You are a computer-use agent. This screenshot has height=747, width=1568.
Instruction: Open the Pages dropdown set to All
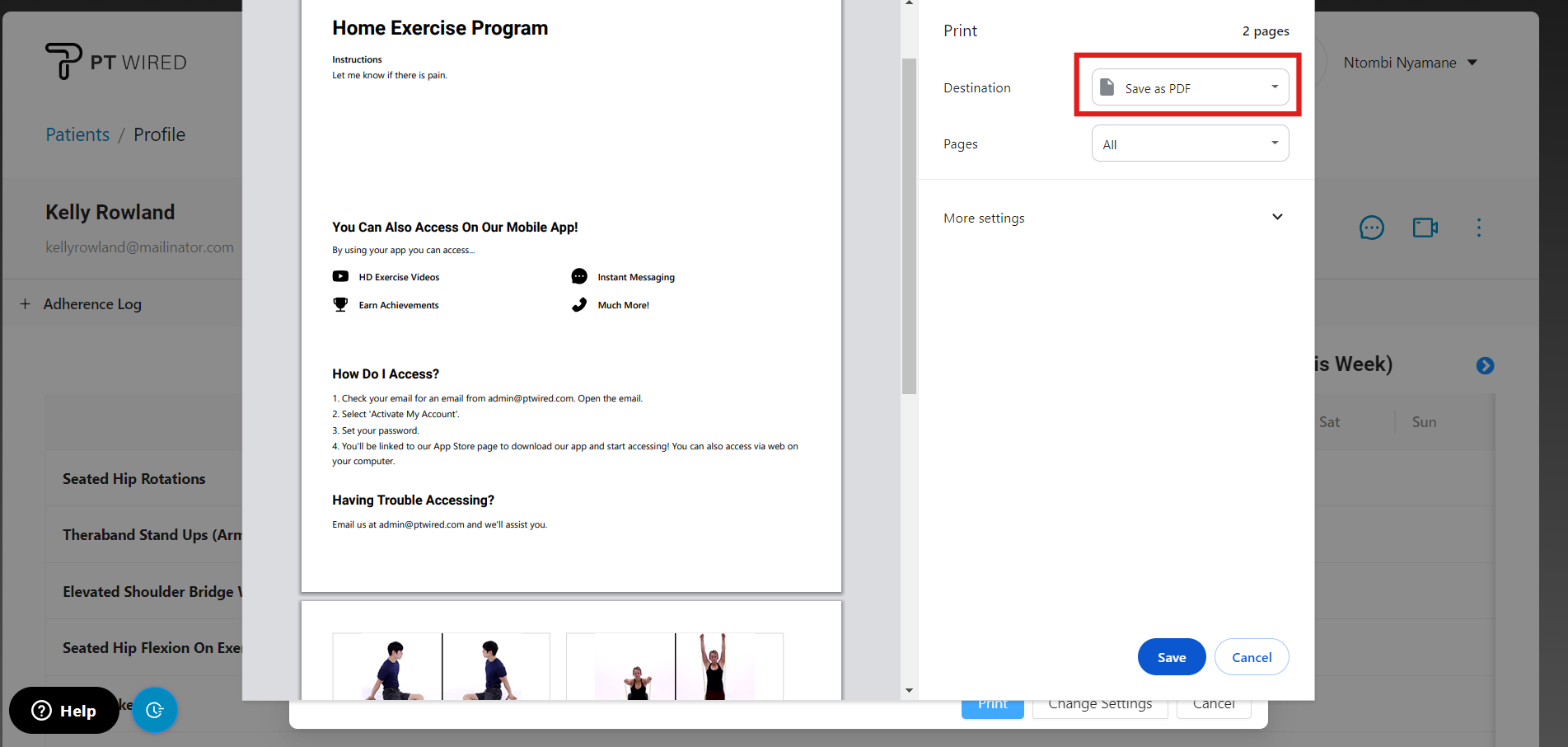[x=1189, y=143]
